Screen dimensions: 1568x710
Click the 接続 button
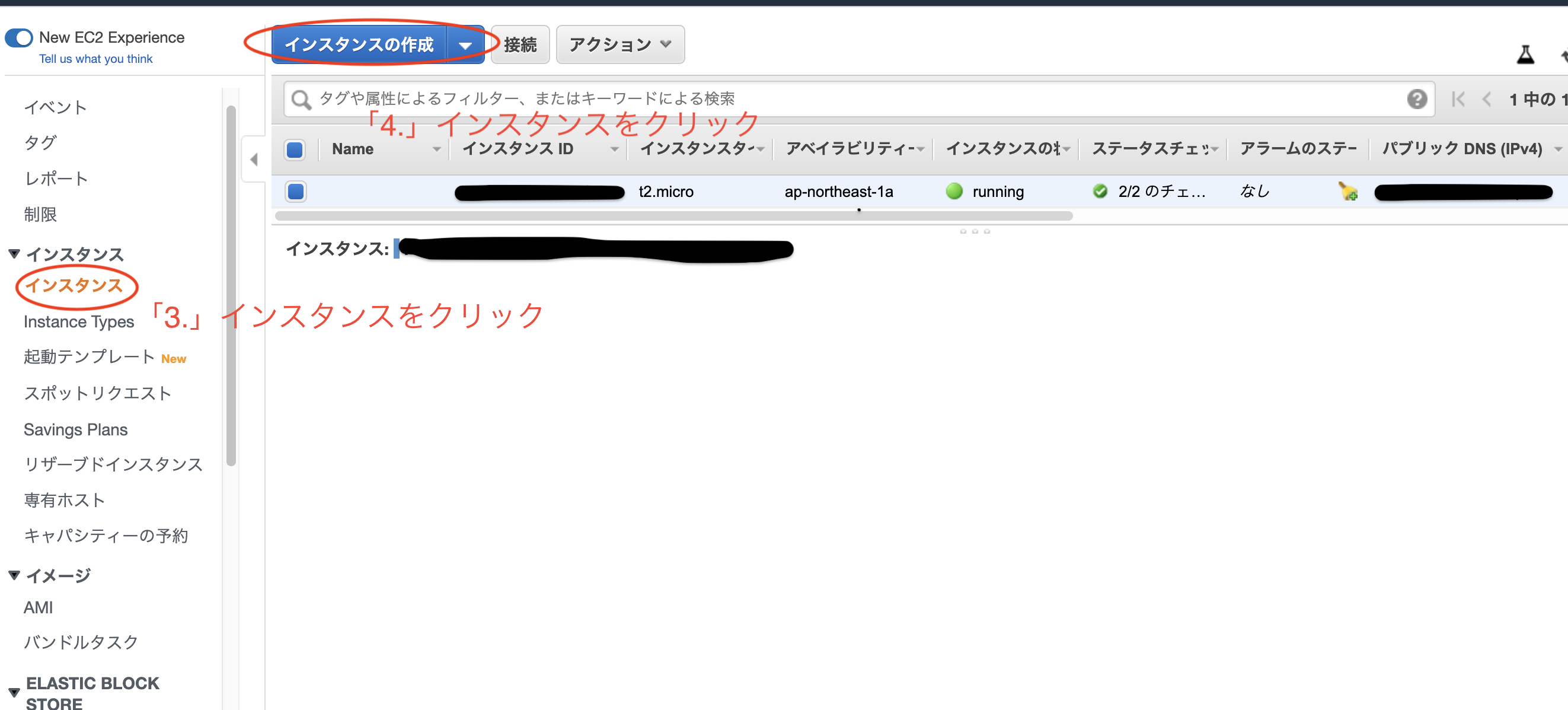[x=520, y=44]
